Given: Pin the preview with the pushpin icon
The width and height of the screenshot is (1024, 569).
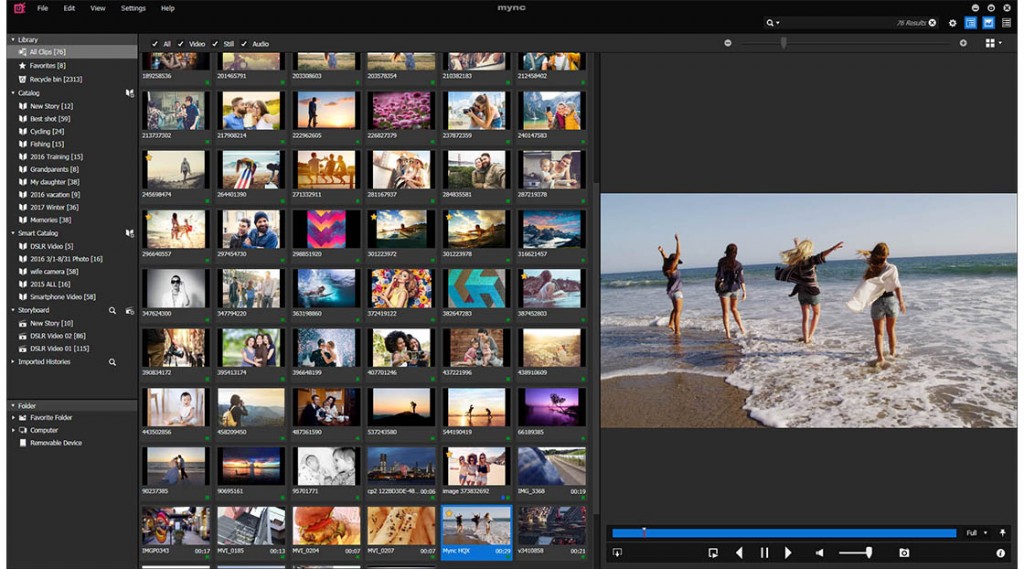Looking at the screenshot, I should point(1002,533).
